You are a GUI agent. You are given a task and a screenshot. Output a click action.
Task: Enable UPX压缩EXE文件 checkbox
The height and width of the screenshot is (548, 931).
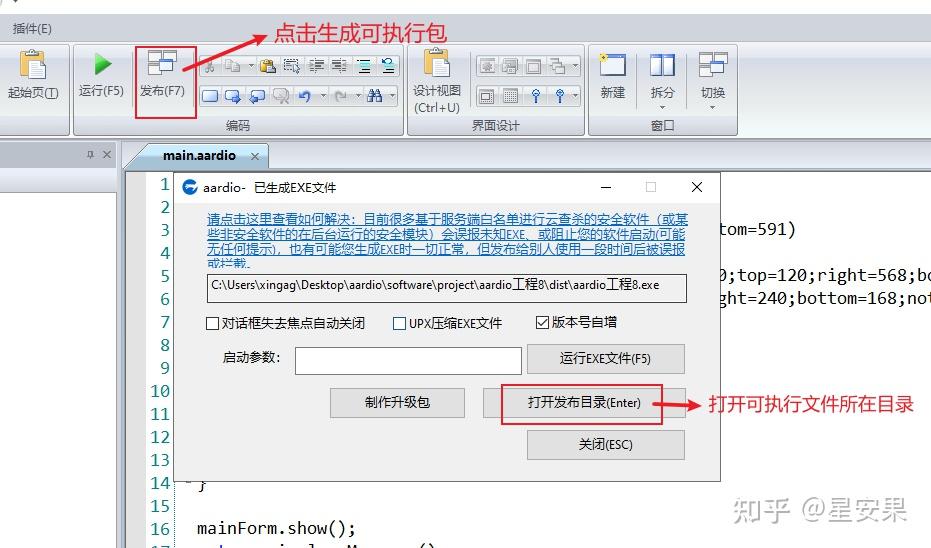(400, 324)
